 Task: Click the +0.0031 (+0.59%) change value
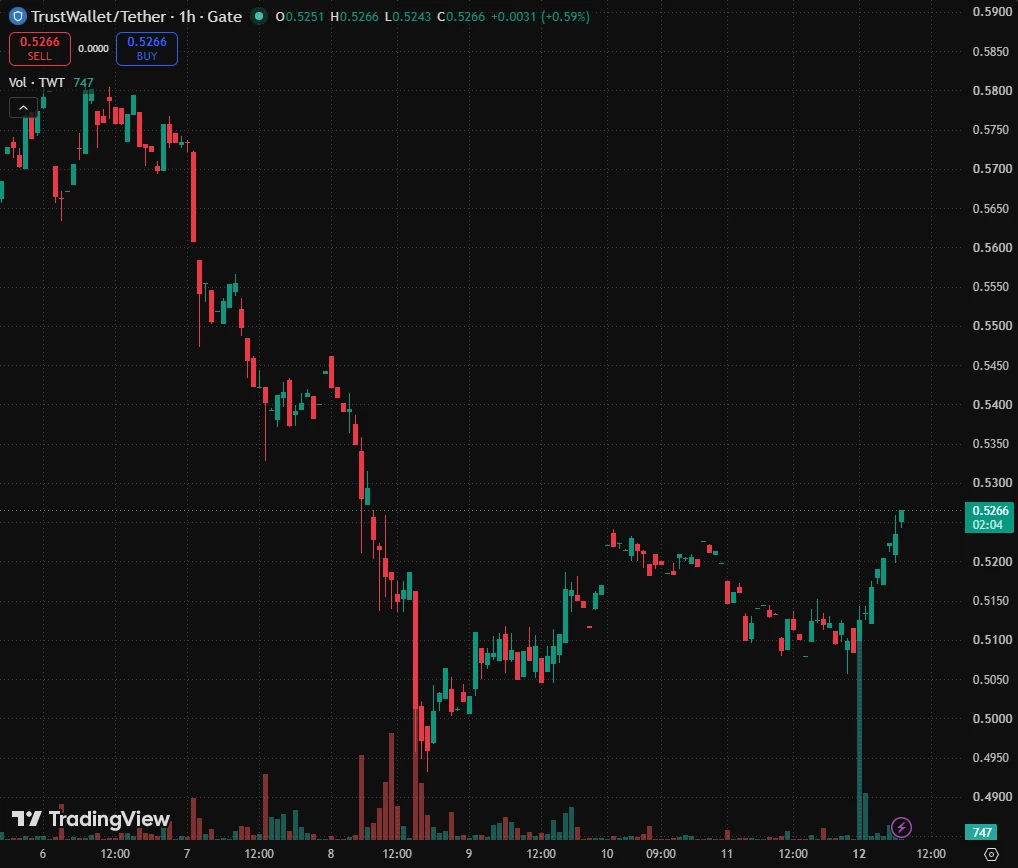(x=540, y=16)
